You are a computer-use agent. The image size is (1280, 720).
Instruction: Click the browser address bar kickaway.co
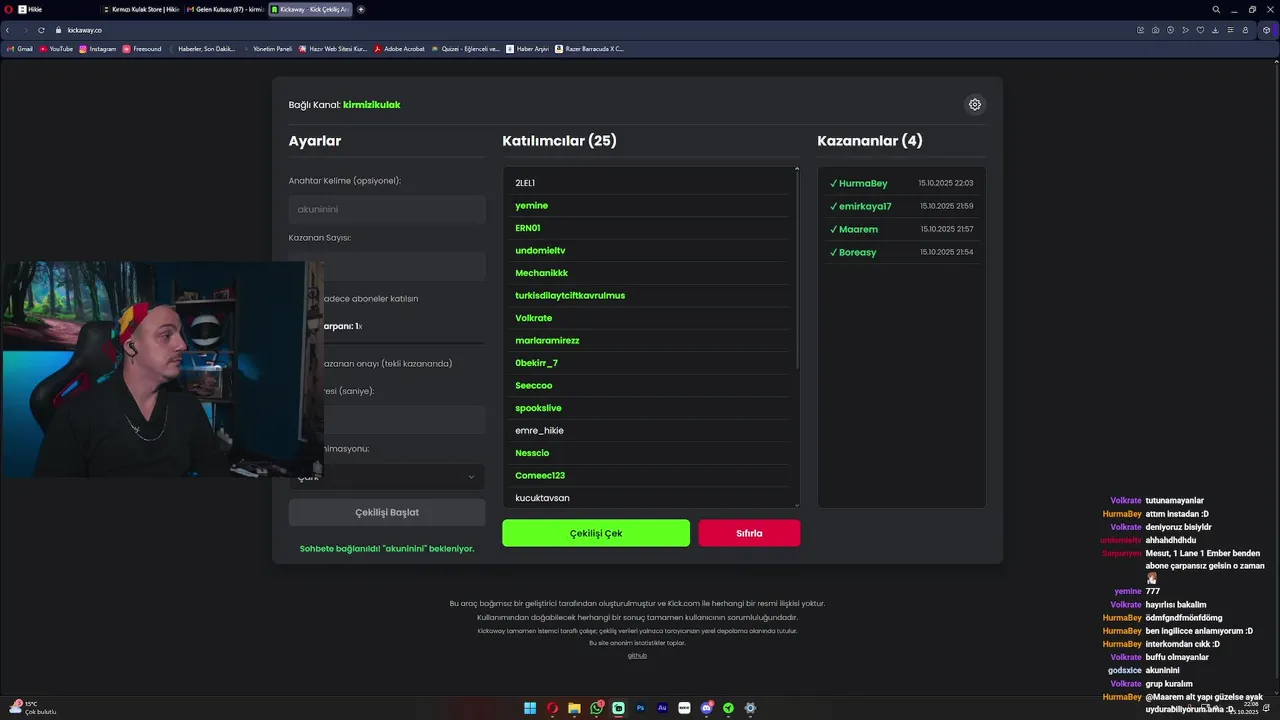pyautogui.click(x=85, y=30)
